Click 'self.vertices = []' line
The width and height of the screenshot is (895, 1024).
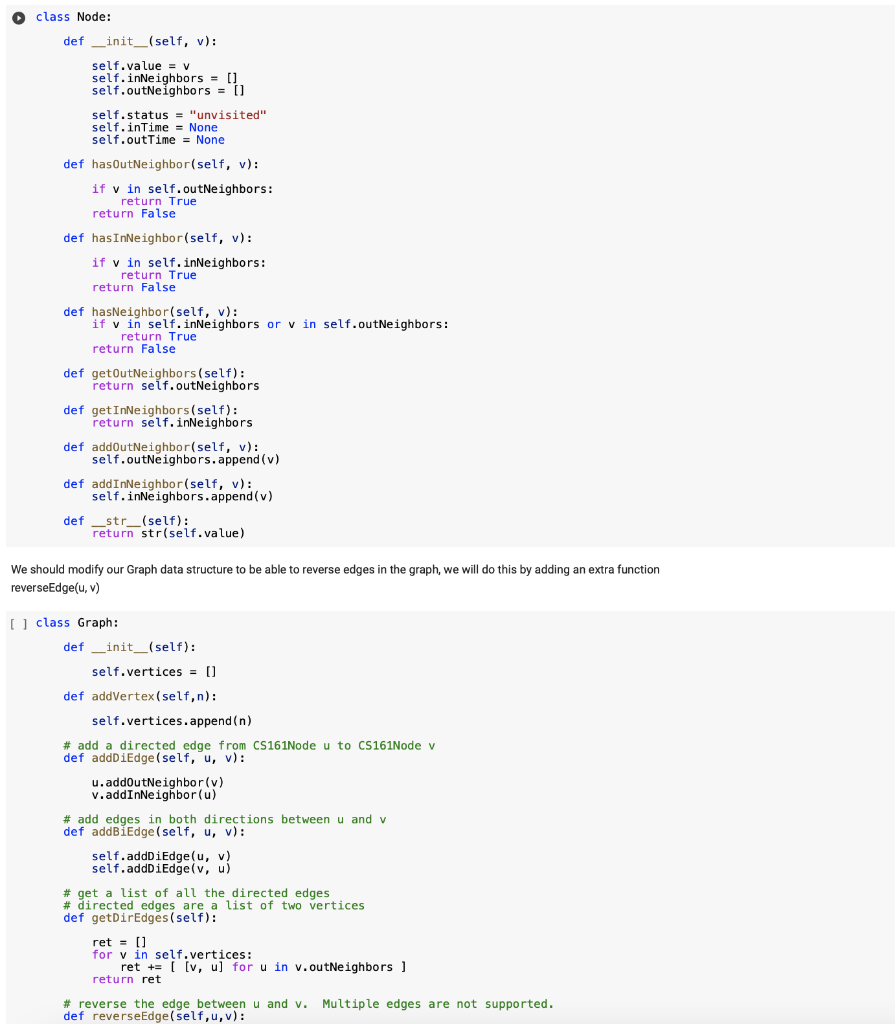coord(154,672)
